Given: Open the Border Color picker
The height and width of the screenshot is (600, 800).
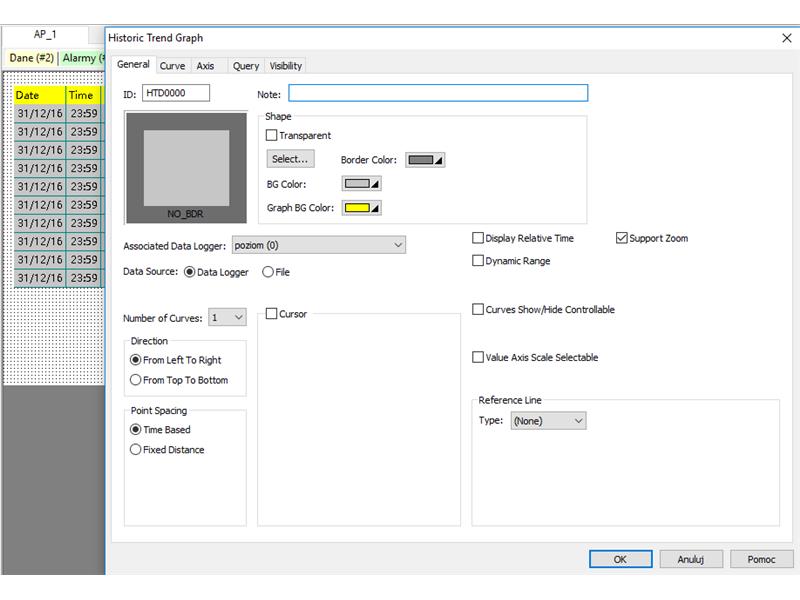Looking at the screenshot, I should [x=425, y=160].
